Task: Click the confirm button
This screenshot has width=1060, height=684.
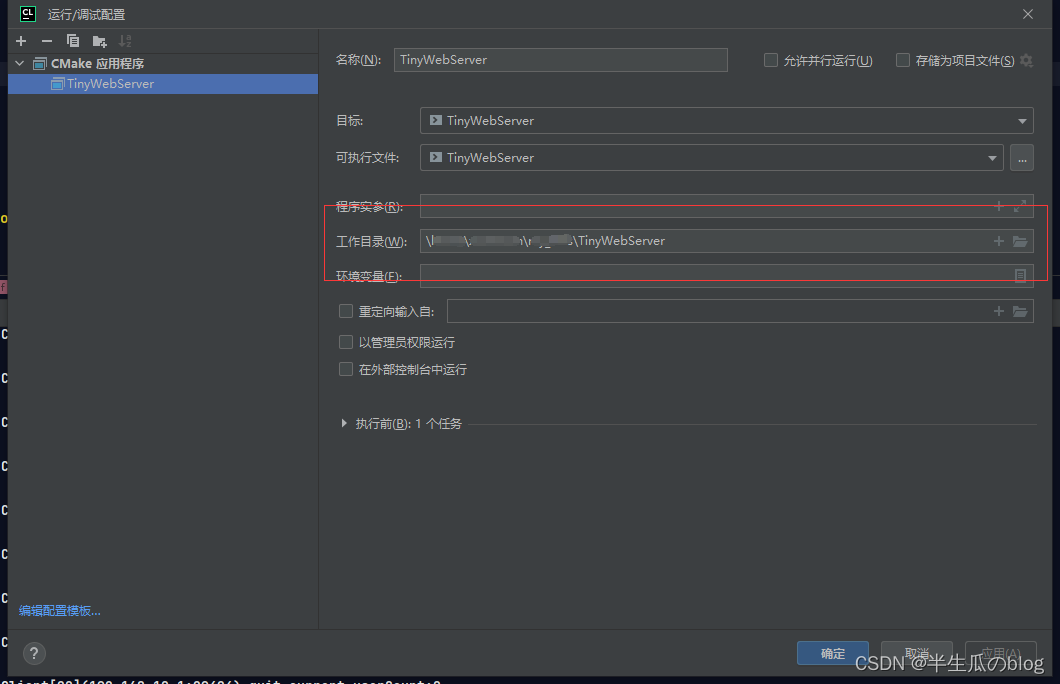Action: 832,652
